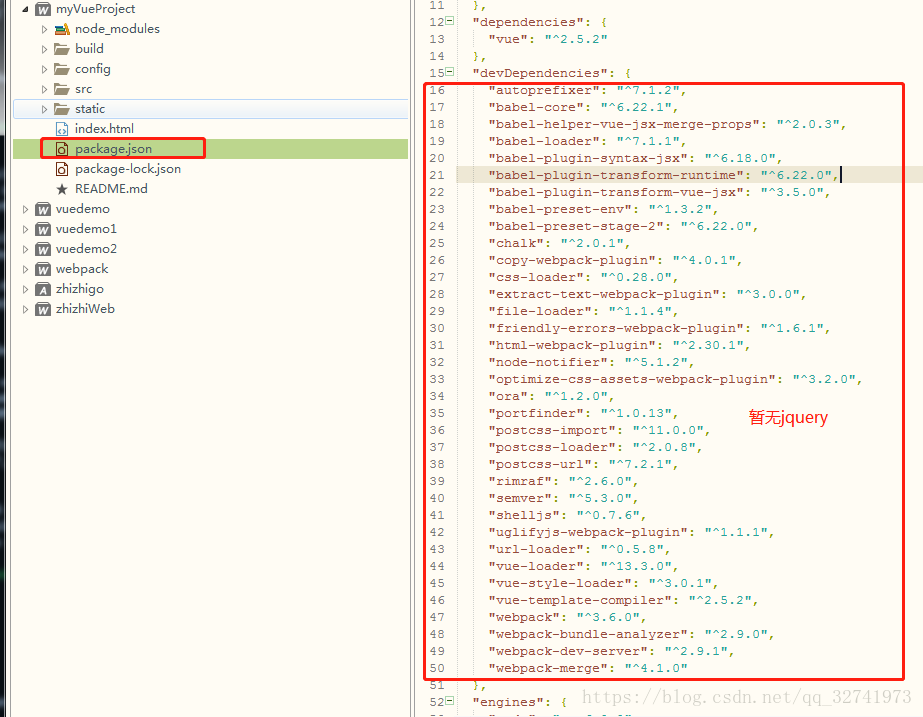Click the config folder icon
Image resolution: width=923 pixels, height=717 pixels.
point(62,69)
